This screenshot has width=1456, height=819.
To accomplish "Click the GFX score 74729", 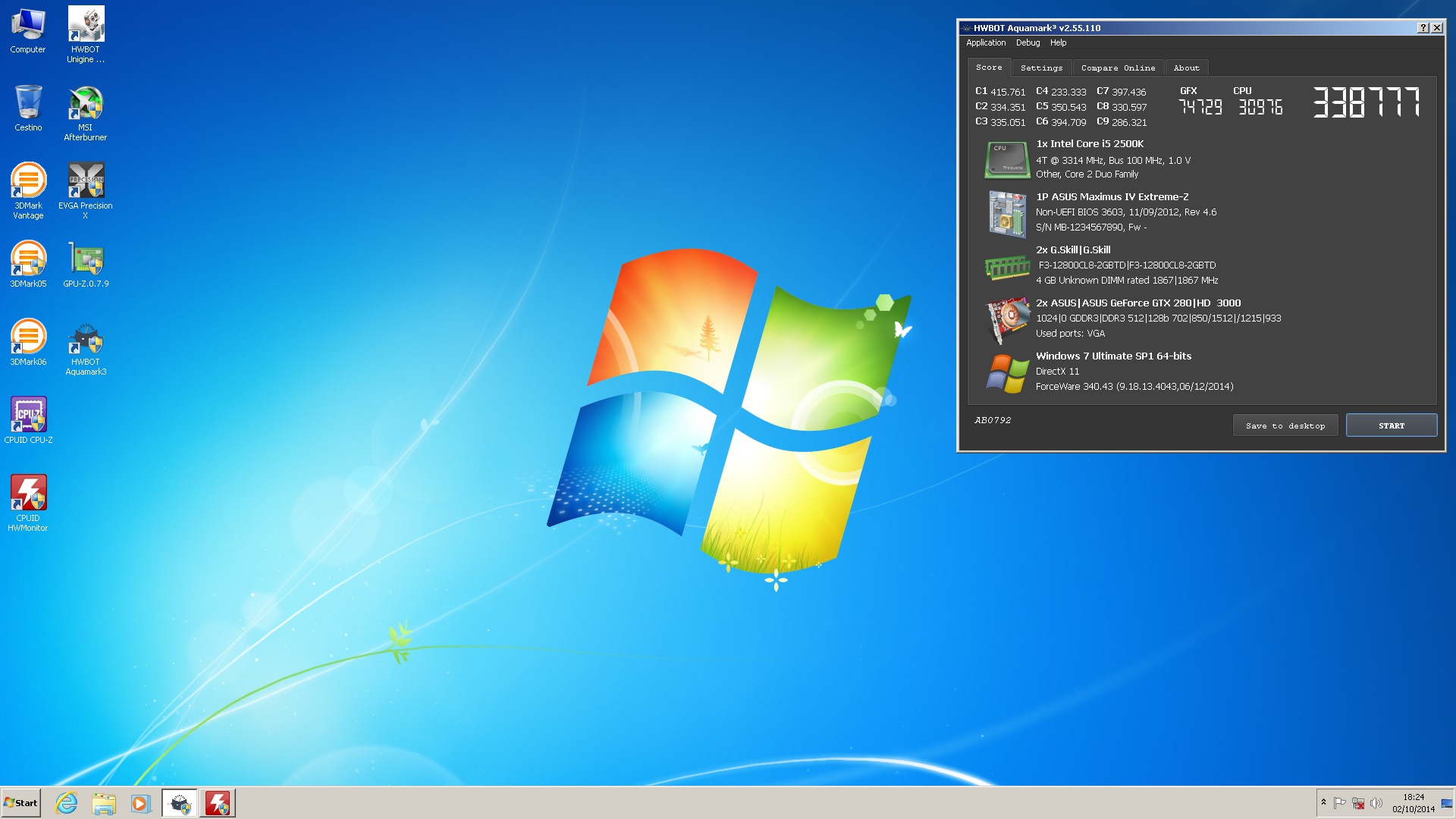I will [x=1200, y=107].
